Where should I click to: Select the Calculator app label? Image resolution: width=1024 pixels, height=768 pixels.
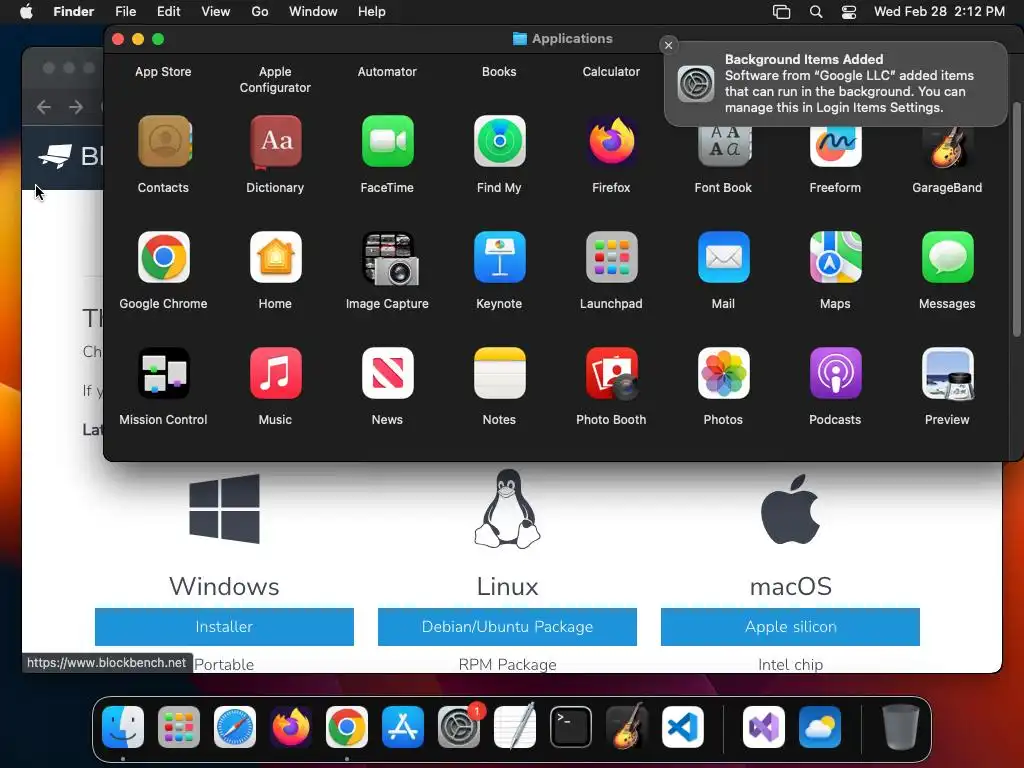click(x=611, y=72)
